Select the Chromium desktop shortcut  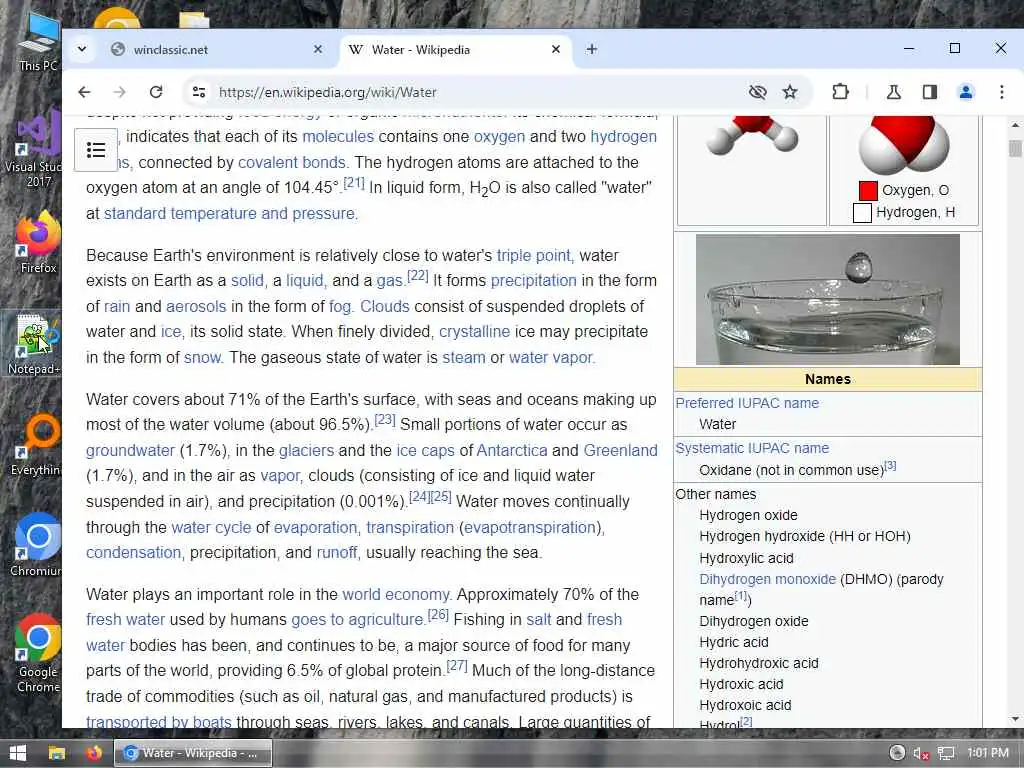pyautogui.click(x=37, y=546)
